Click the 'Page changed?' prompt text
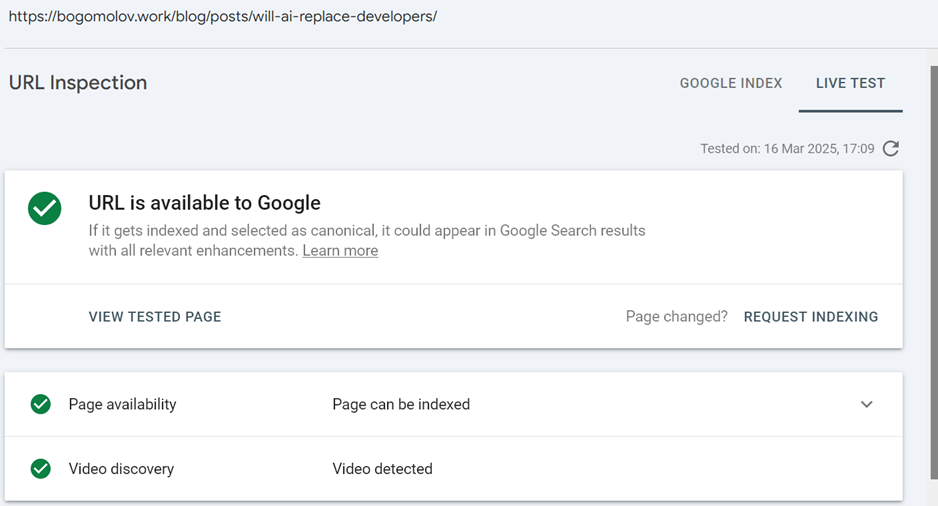Screen dimensions: 938x506 (676, 317)
